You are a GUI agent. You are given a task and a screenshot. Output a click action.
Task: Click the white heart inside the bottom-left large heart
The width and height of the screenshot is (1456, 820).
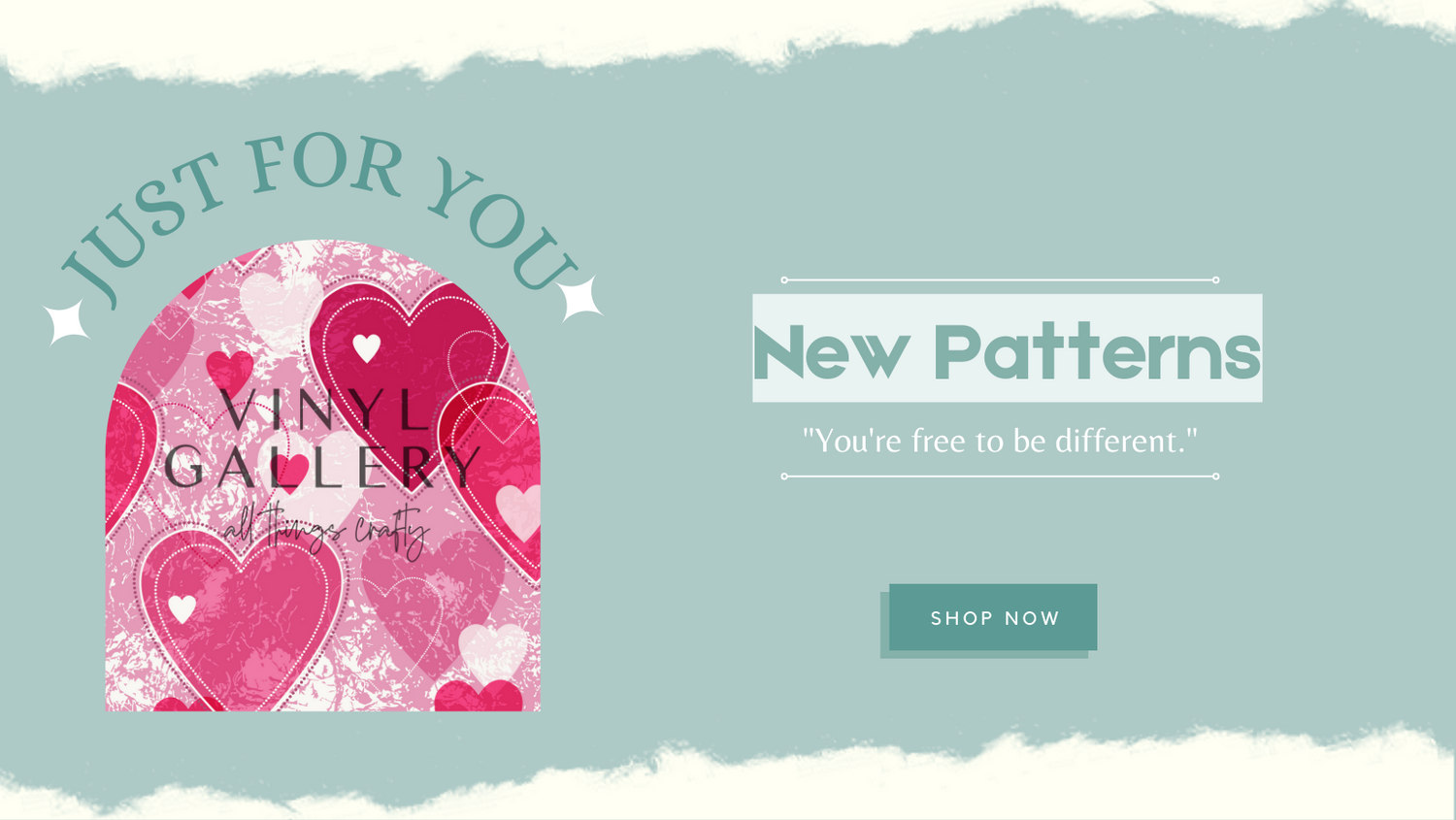182,608
